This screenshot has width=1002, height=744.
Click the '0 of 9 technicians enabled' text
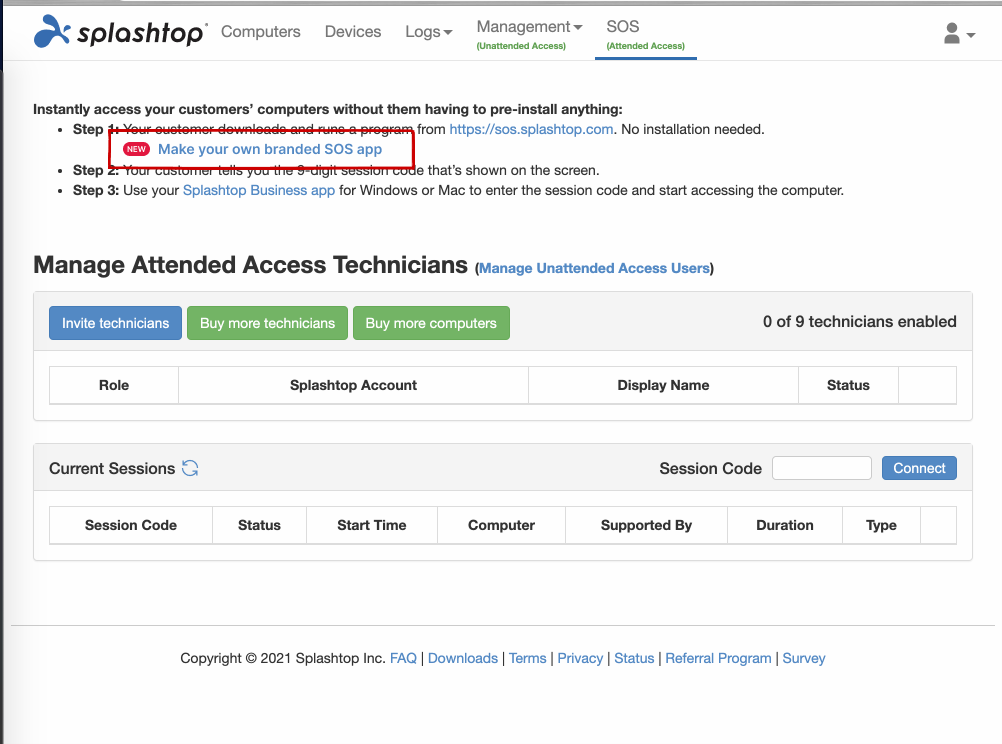(859, 322)
